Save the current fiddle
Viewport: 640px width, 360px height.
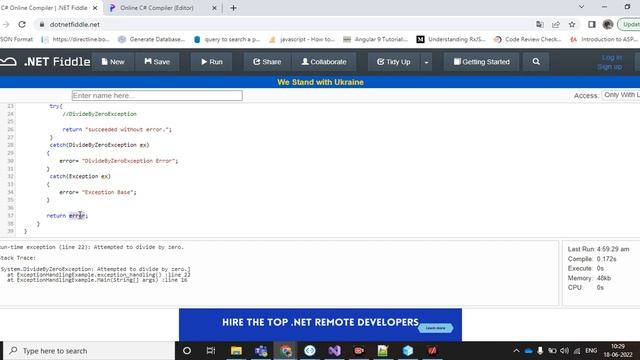[157, 62]
